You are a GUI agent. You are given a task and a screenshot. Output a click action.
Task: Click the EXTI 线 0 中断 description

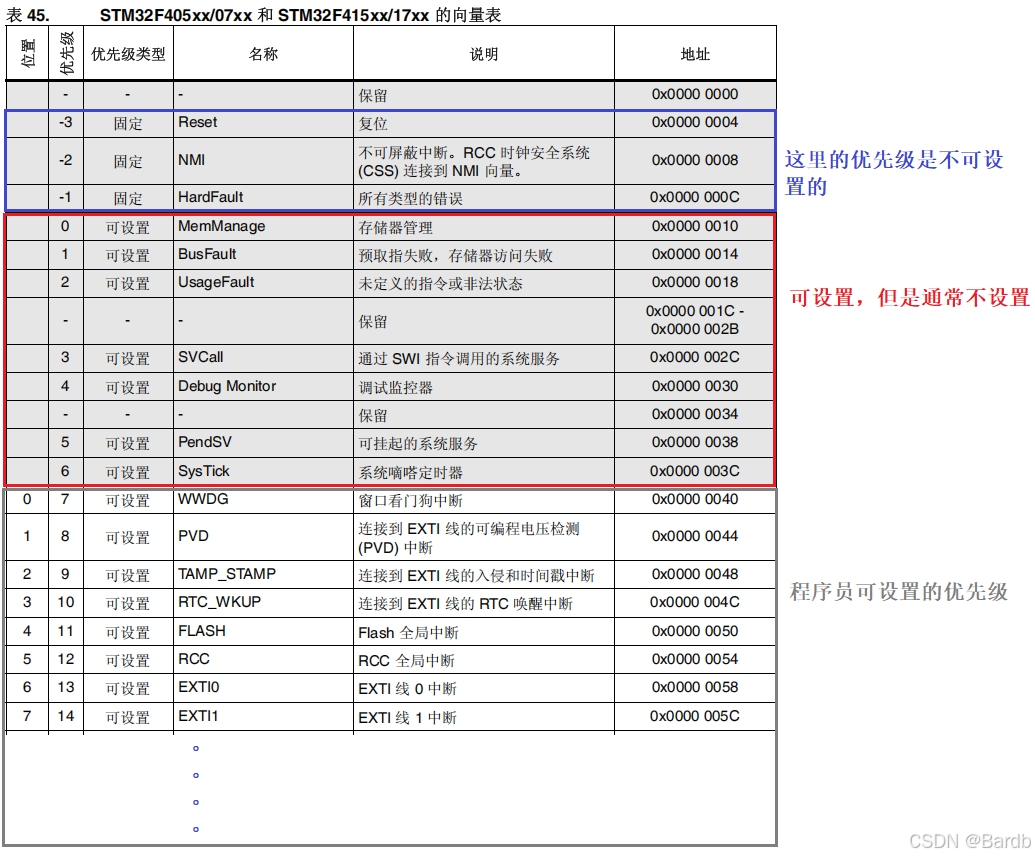point(407,689)
